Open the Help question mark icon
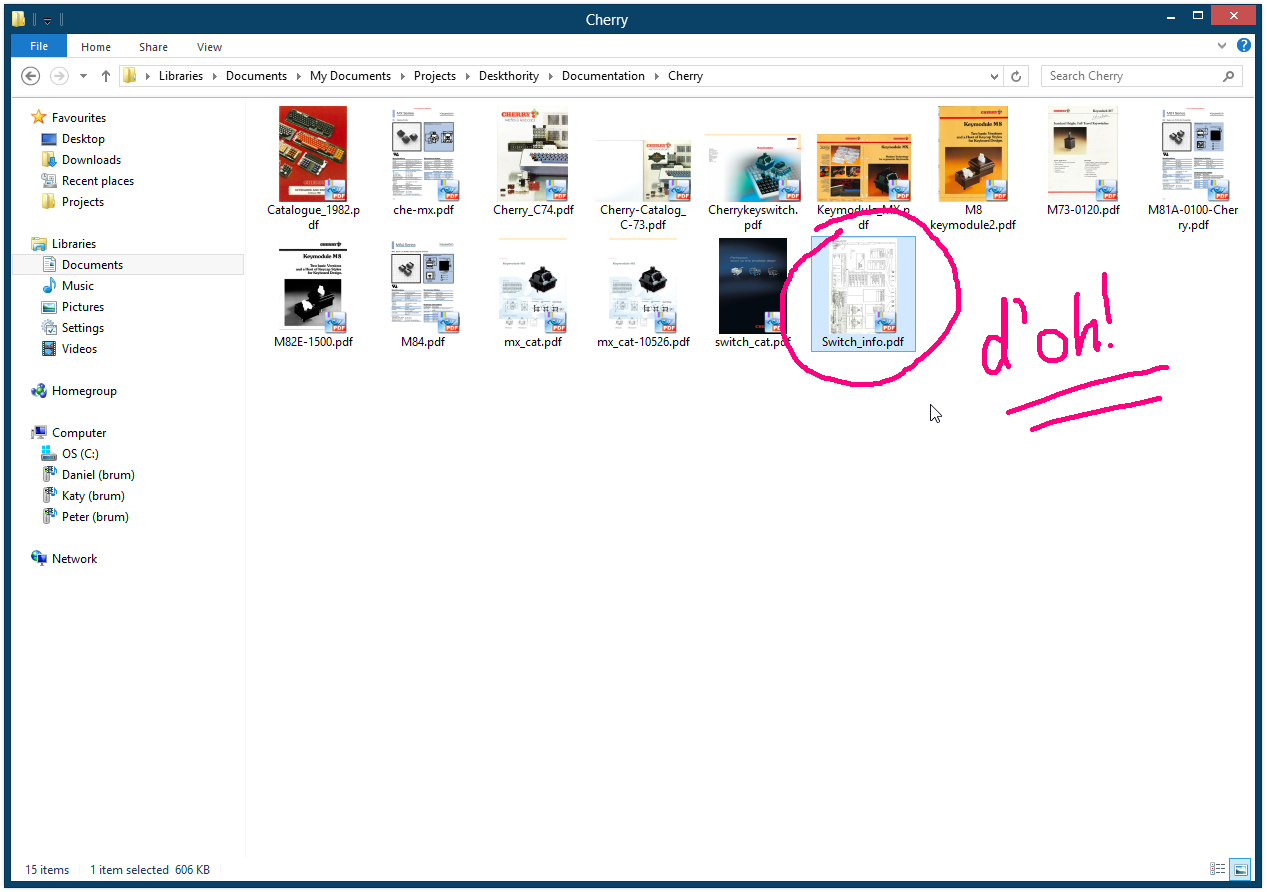 pyautogui.click(x=1244, y=46)
